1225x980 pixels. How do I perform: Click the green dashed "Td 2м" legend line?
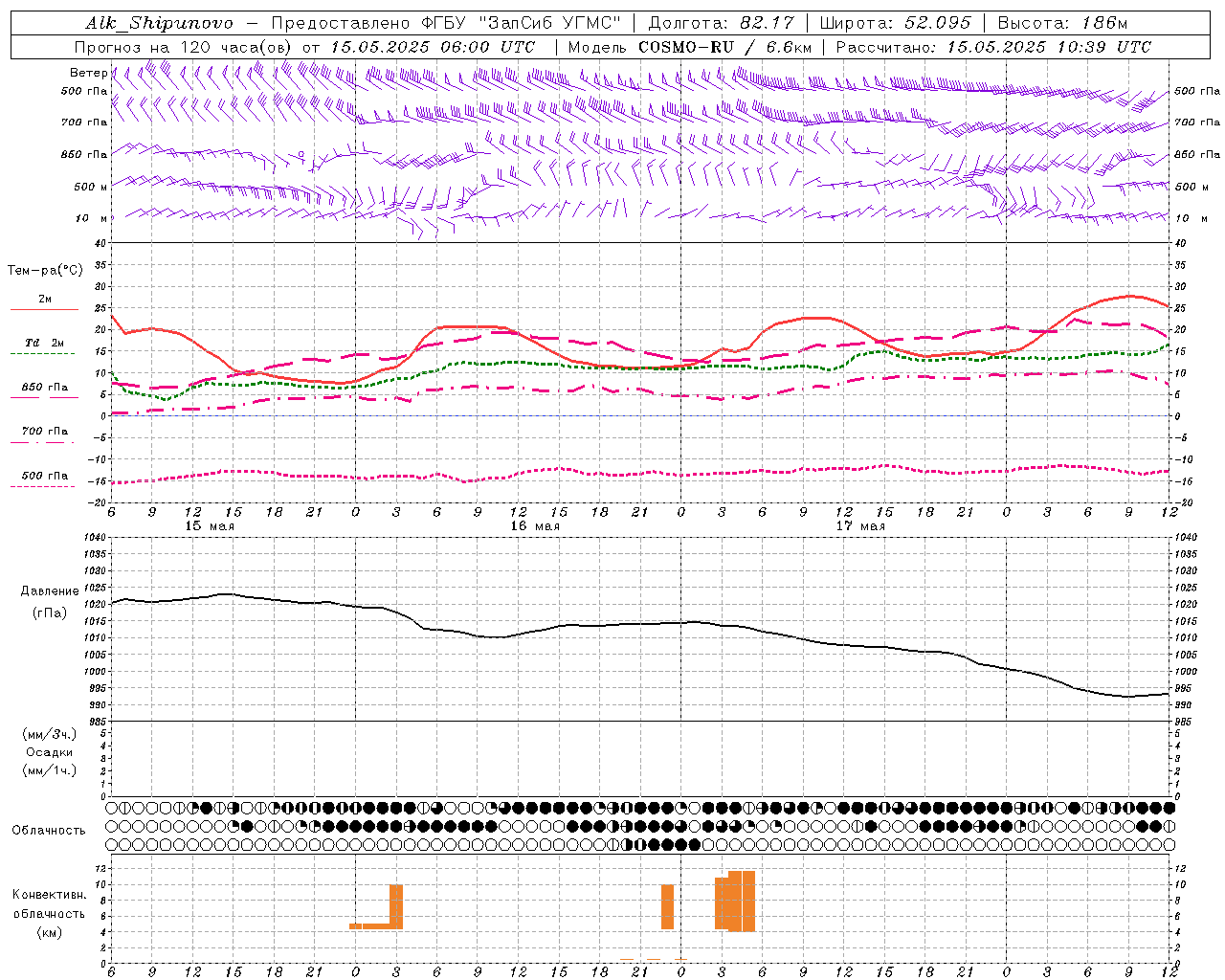pyautogui.click(x=43, y=354)
